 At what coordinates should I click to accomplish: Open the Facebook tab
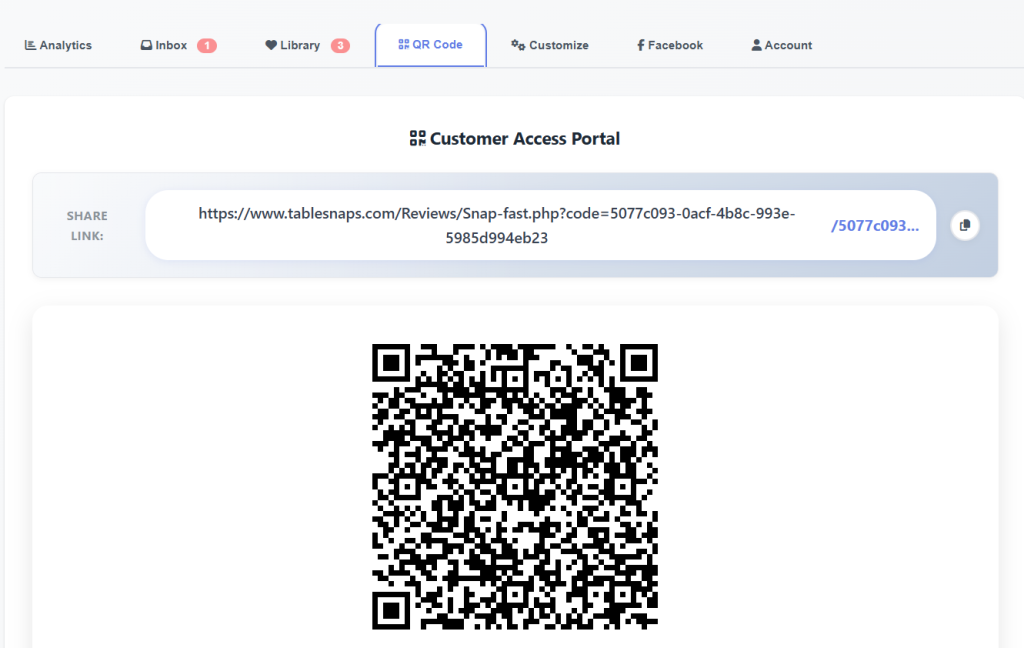tap(669, 45)
